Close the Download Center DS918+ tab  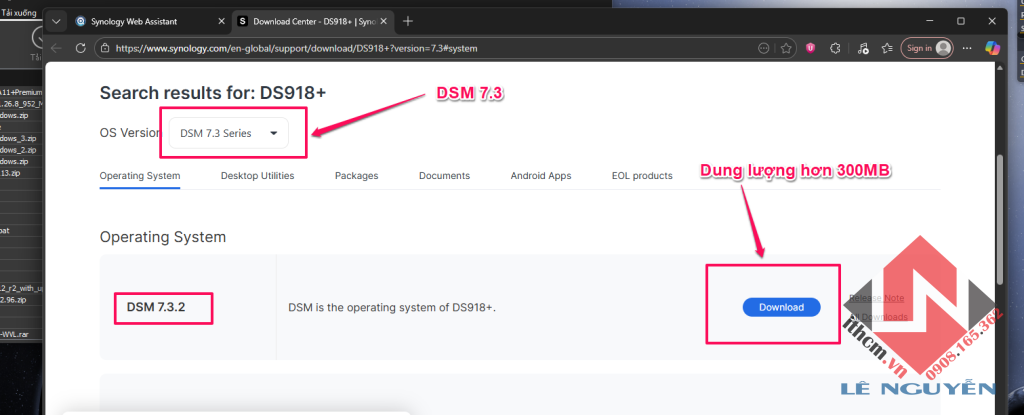click(x=384, y=22)
